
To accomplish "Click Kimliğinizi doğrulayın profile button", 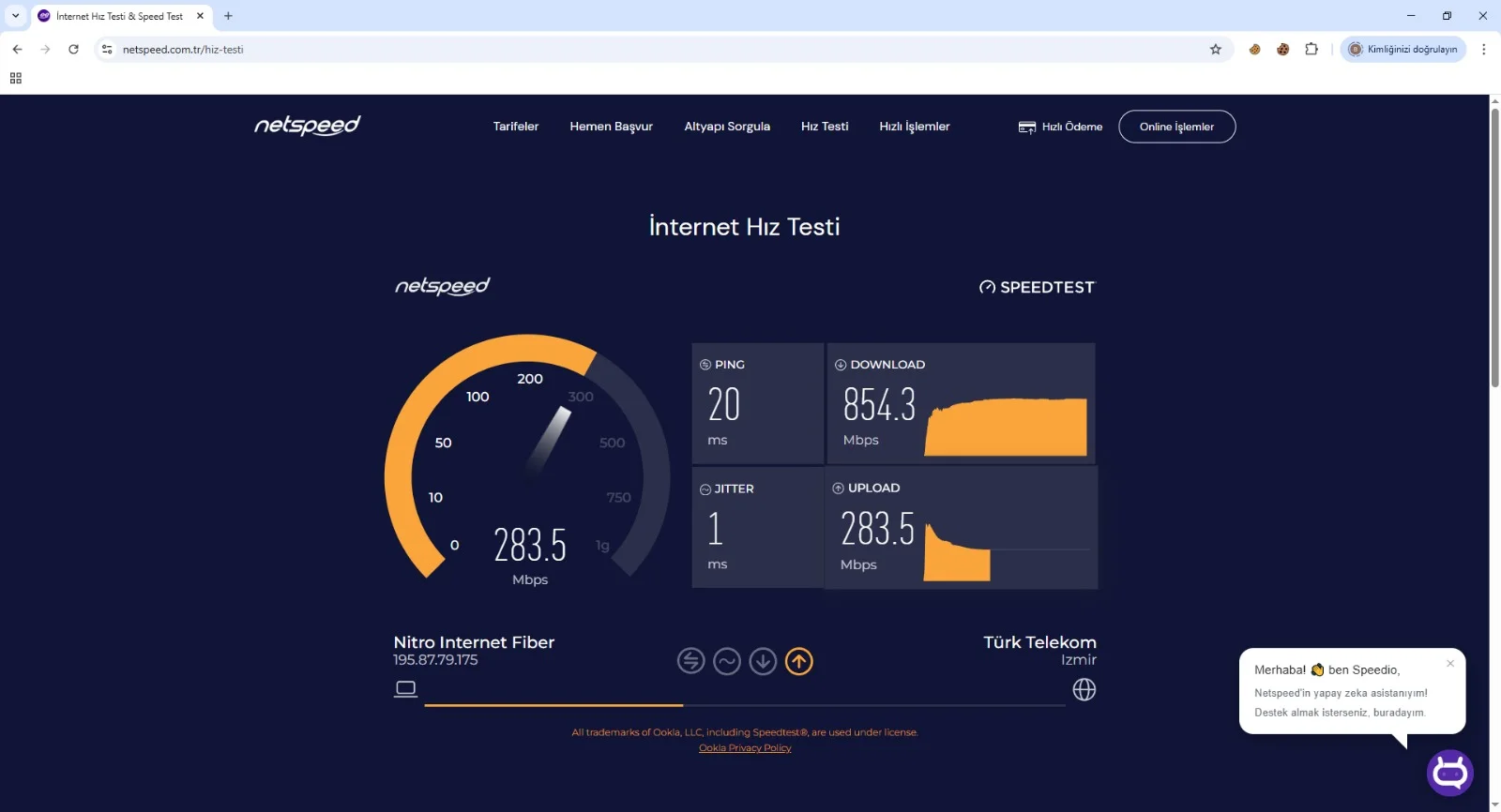I will pos(1403,50).
